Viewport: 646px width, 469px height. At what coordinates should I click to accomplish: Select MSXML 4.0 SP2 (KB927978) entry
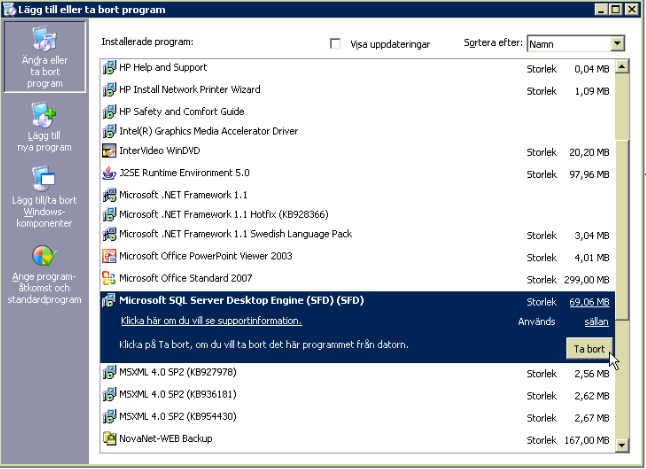tap(357, 373)
